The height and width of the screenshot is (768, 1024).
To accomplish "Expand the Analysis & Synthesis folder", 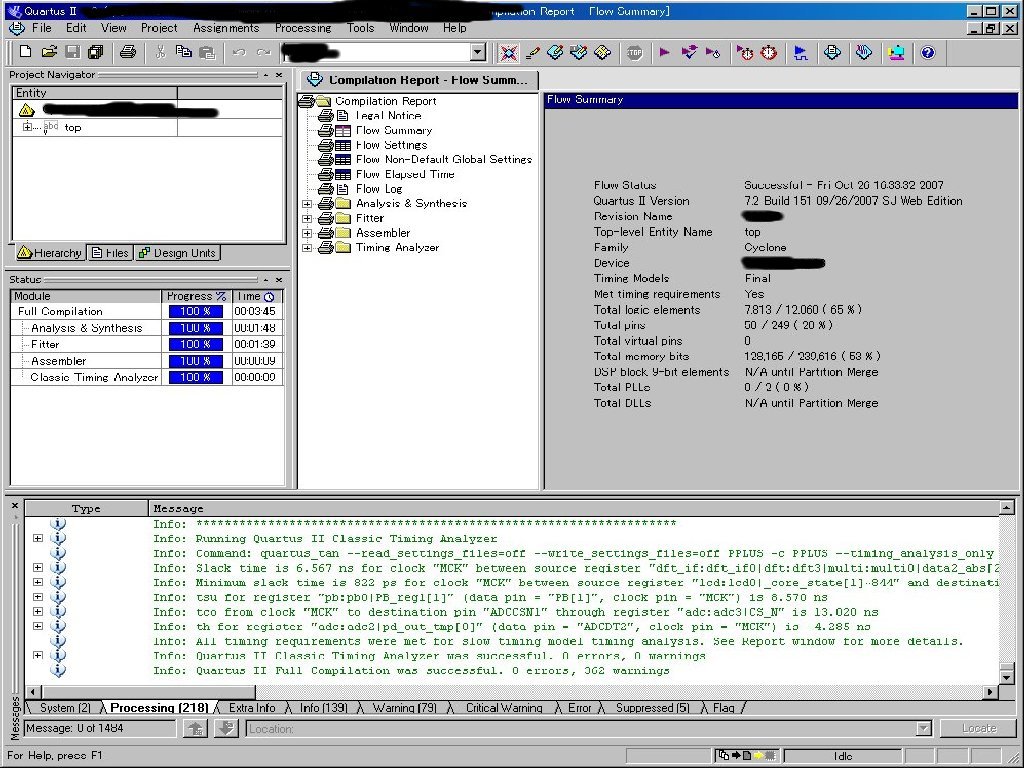I will (307, 204).
